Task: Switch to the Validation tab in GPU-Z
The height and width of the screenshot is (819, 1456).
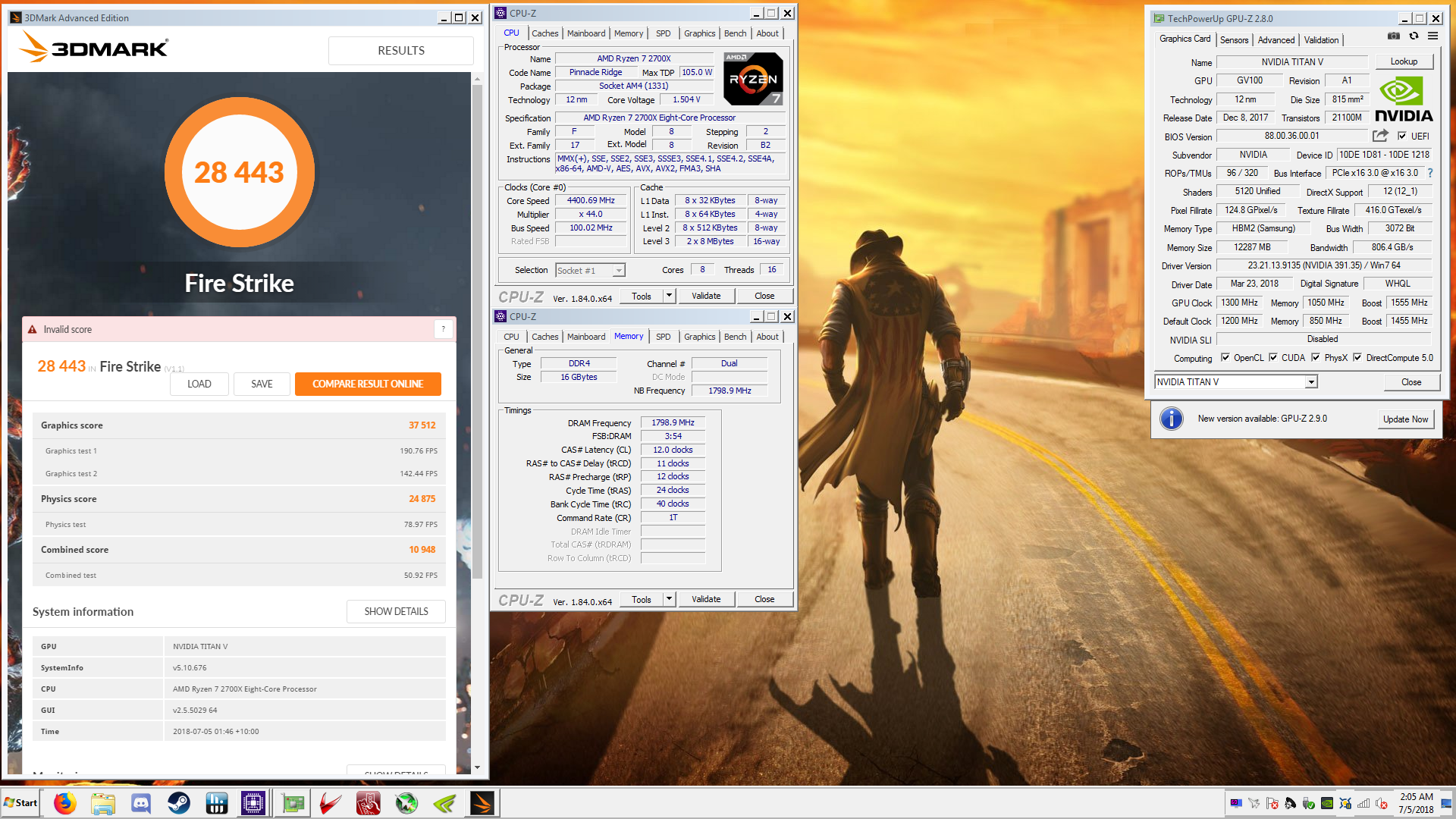Action: pos(1321,40)
